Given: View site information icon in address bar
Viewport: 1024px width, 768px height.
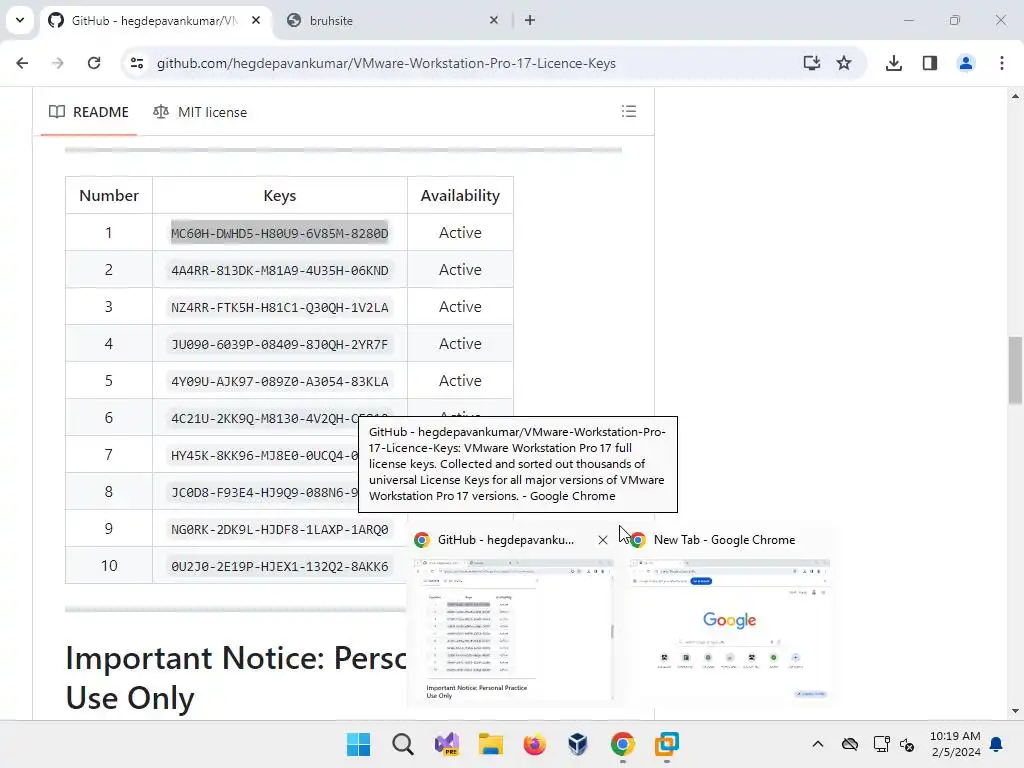Looking at the screenshot, I should click(137, 63).
